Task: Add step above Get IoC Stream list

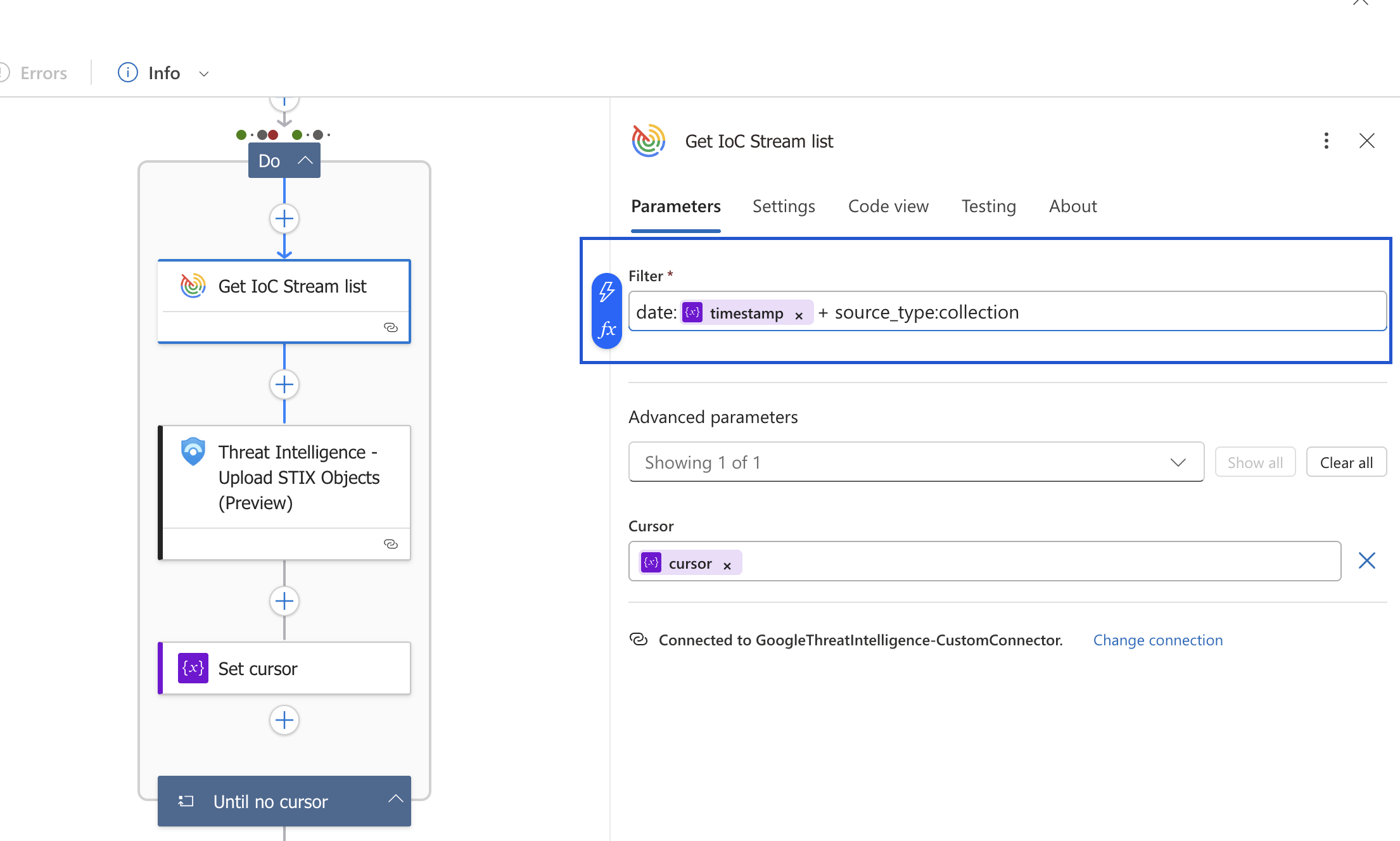Action: click(284, 219)
